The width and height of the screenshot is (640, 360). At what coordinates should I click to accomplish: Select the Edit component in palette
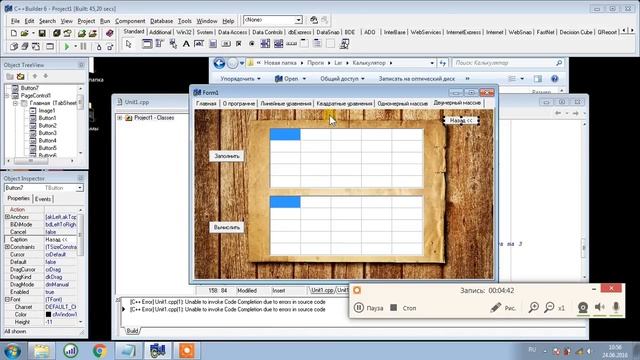point(199,44)
